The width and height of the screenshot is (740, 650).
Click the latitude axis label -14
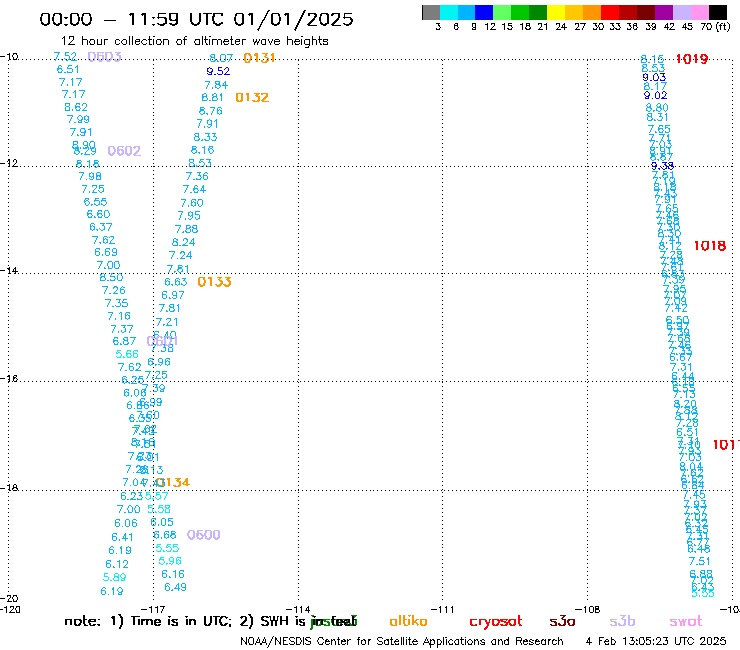(9, 270)
